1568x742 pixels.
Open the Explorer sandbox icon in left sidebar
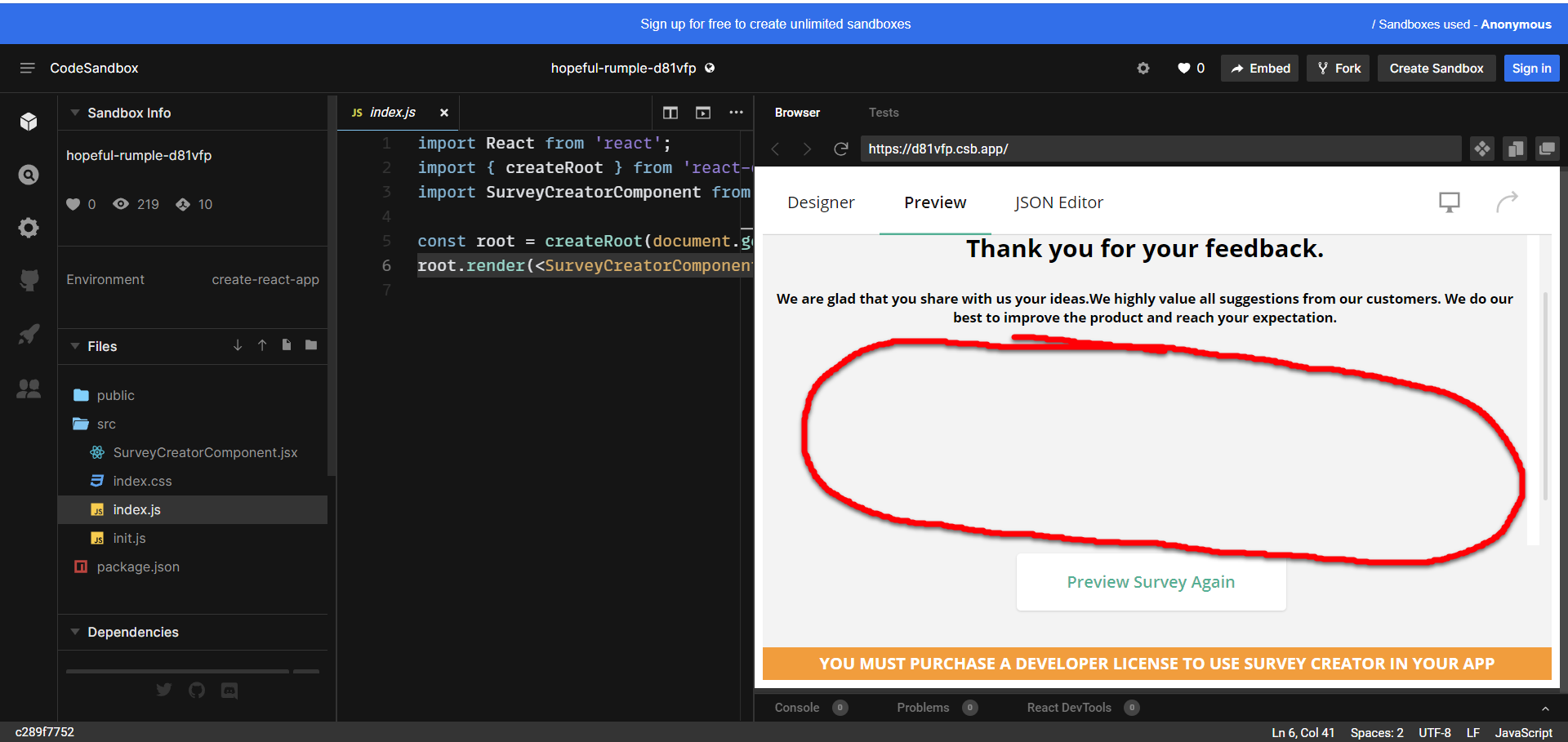tap(29, 121)
